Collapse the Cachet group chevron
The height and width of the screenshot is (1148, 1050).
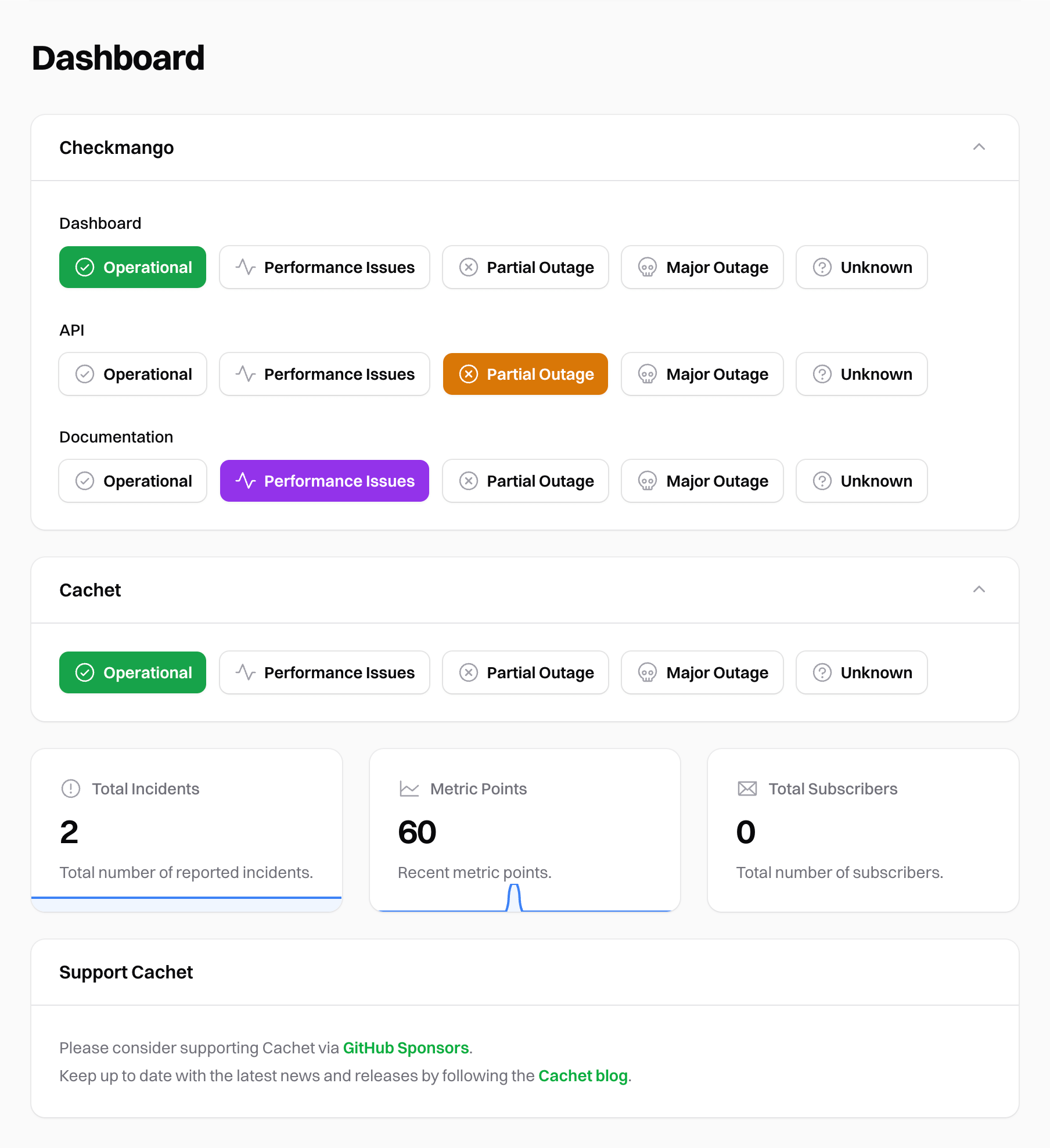pos(979,589)
